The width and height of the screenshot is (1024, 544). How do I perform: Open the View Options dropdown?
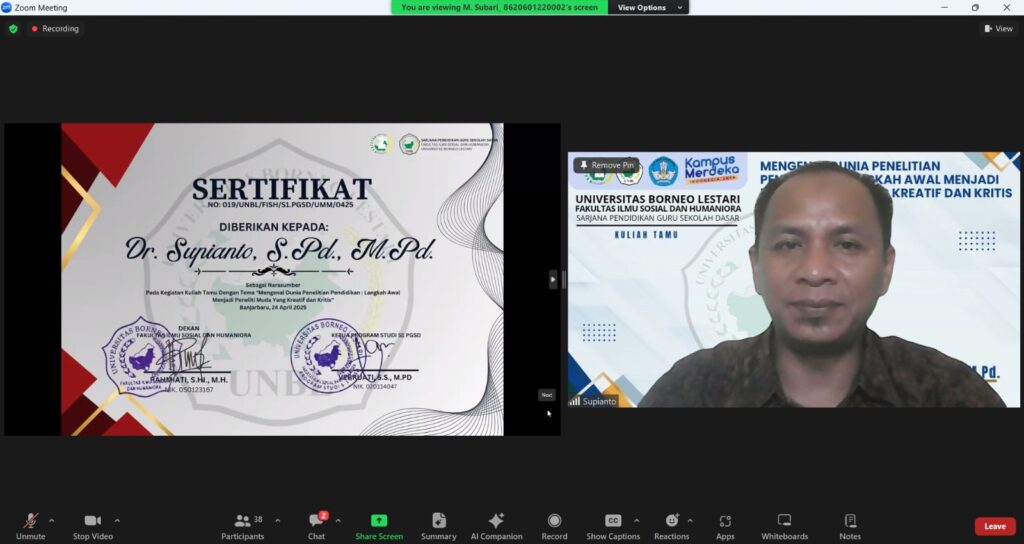coord(648,7)
